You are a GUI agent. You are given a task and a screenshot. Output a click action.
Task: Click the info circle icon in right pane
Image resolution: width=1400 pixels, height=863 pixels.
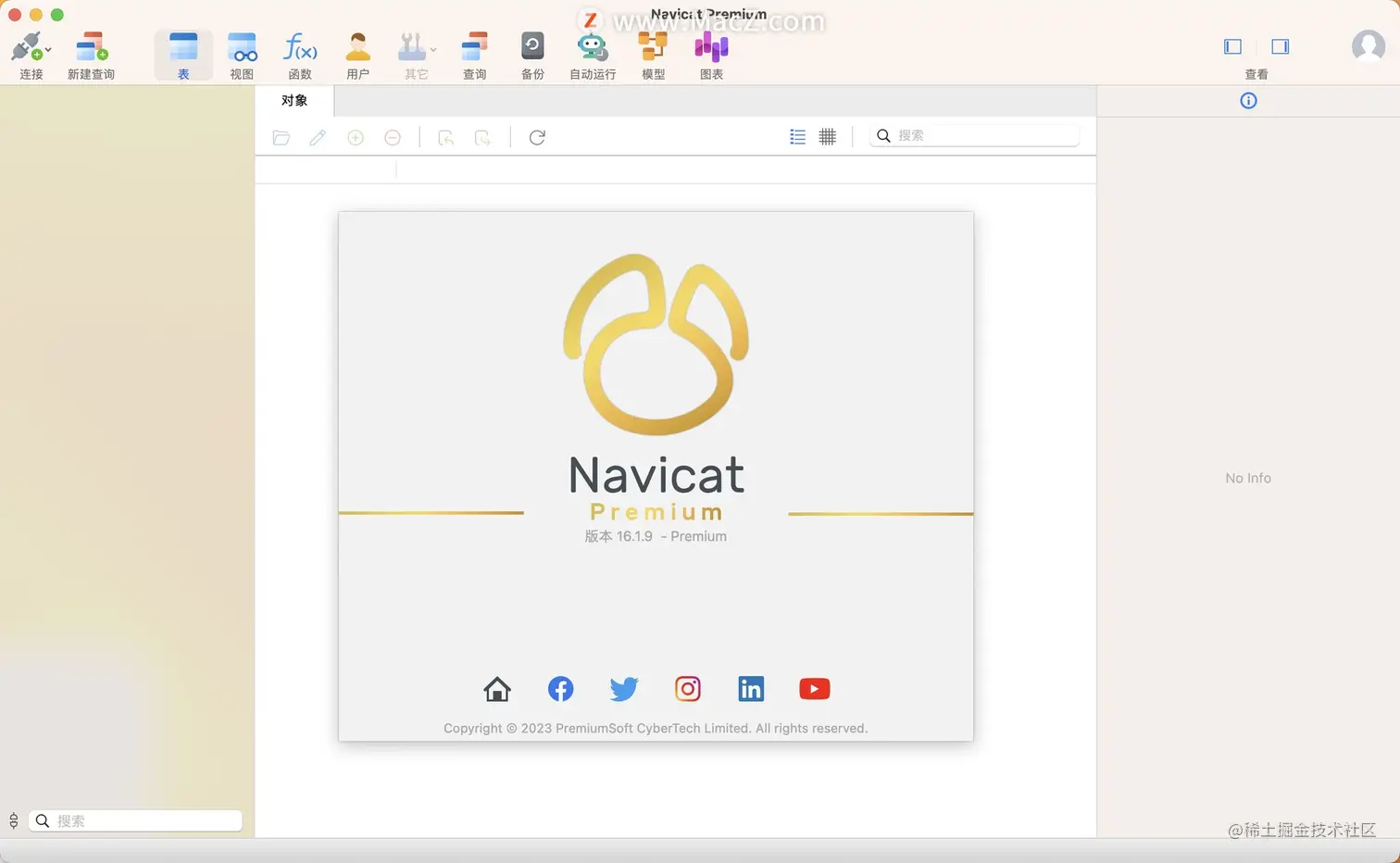(1248, 101)
